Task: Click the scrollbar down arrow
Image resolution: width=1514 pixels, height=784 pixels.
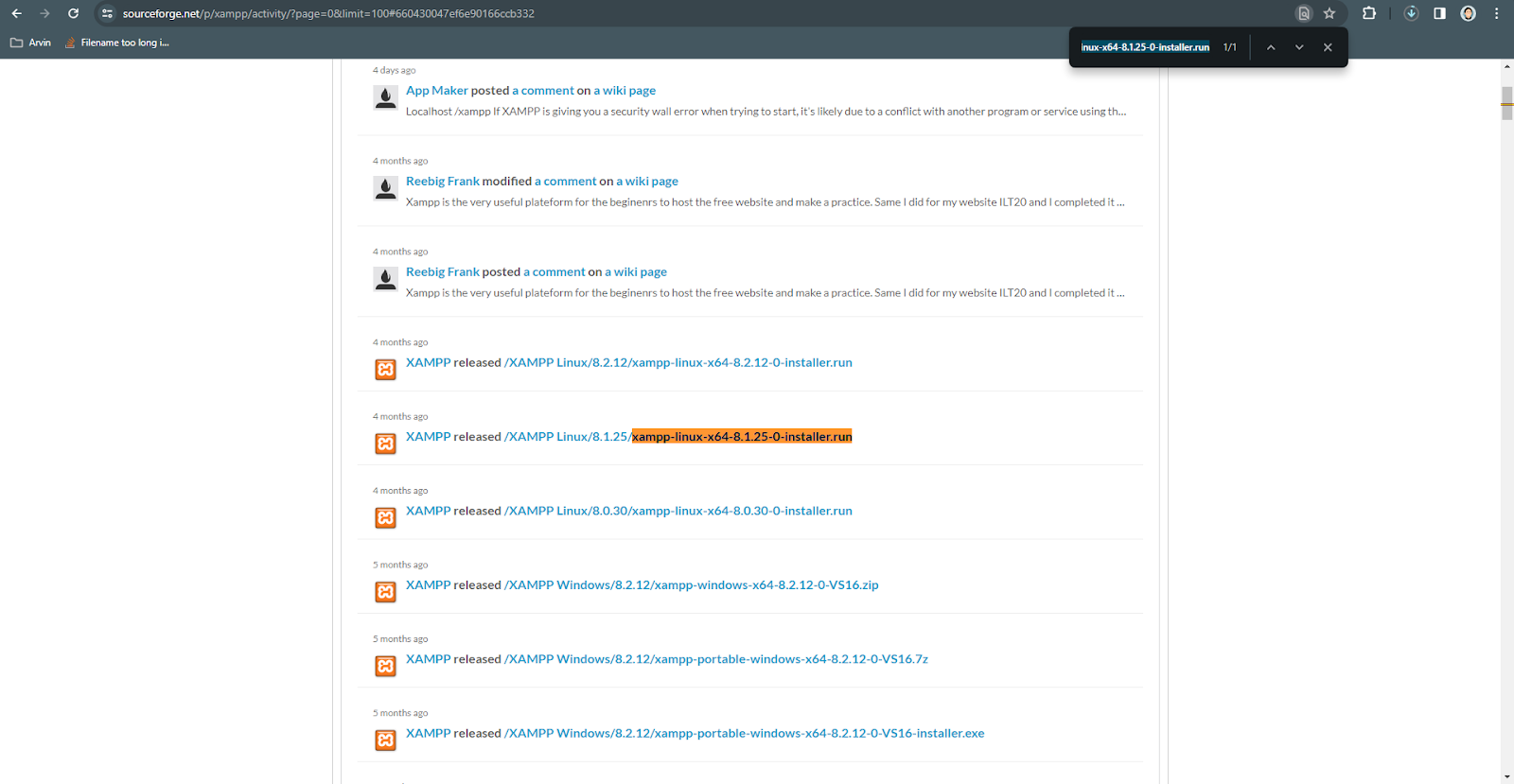Action: tap(1507, 776)
